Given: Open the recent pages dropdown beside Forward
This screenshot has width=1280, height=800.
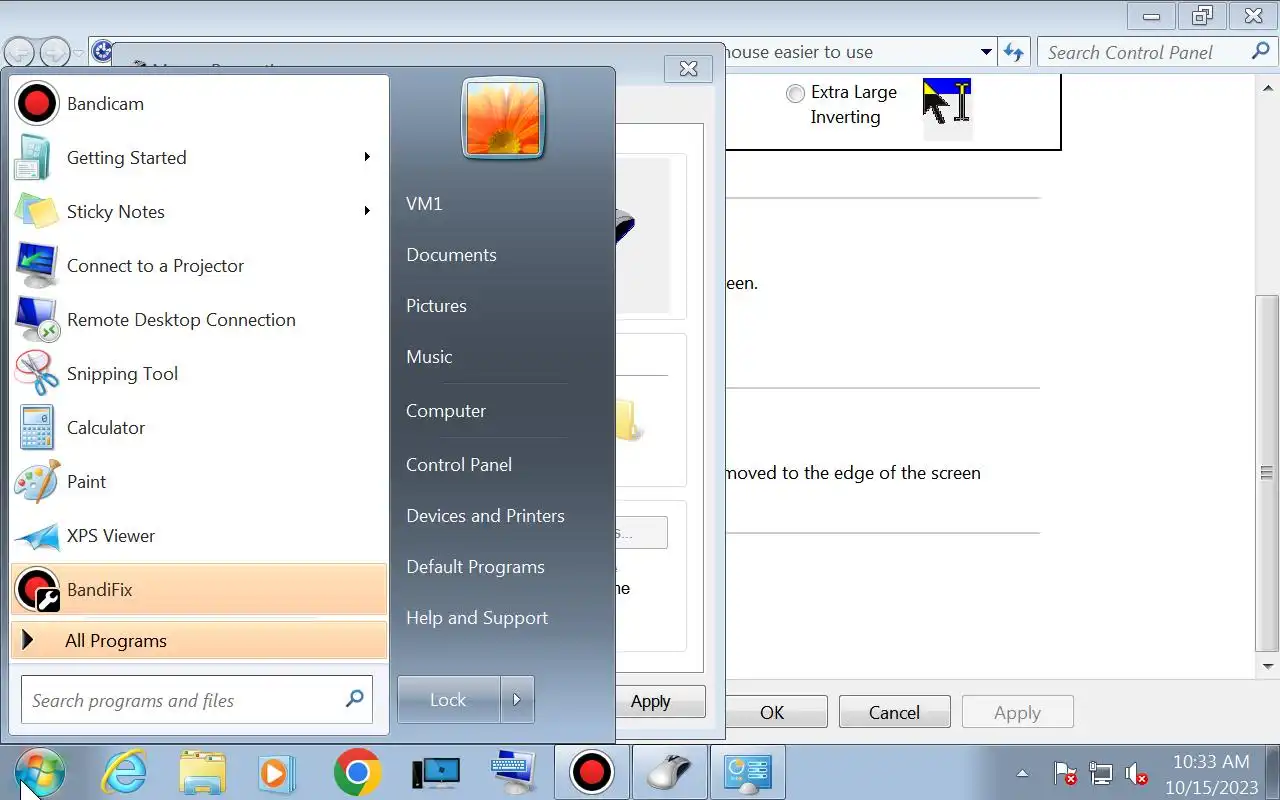Looking at the screenshot, I should [78, 52].
